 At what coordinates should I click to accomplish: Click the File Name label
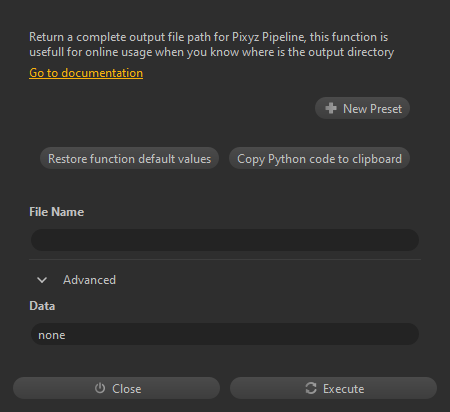56,212
